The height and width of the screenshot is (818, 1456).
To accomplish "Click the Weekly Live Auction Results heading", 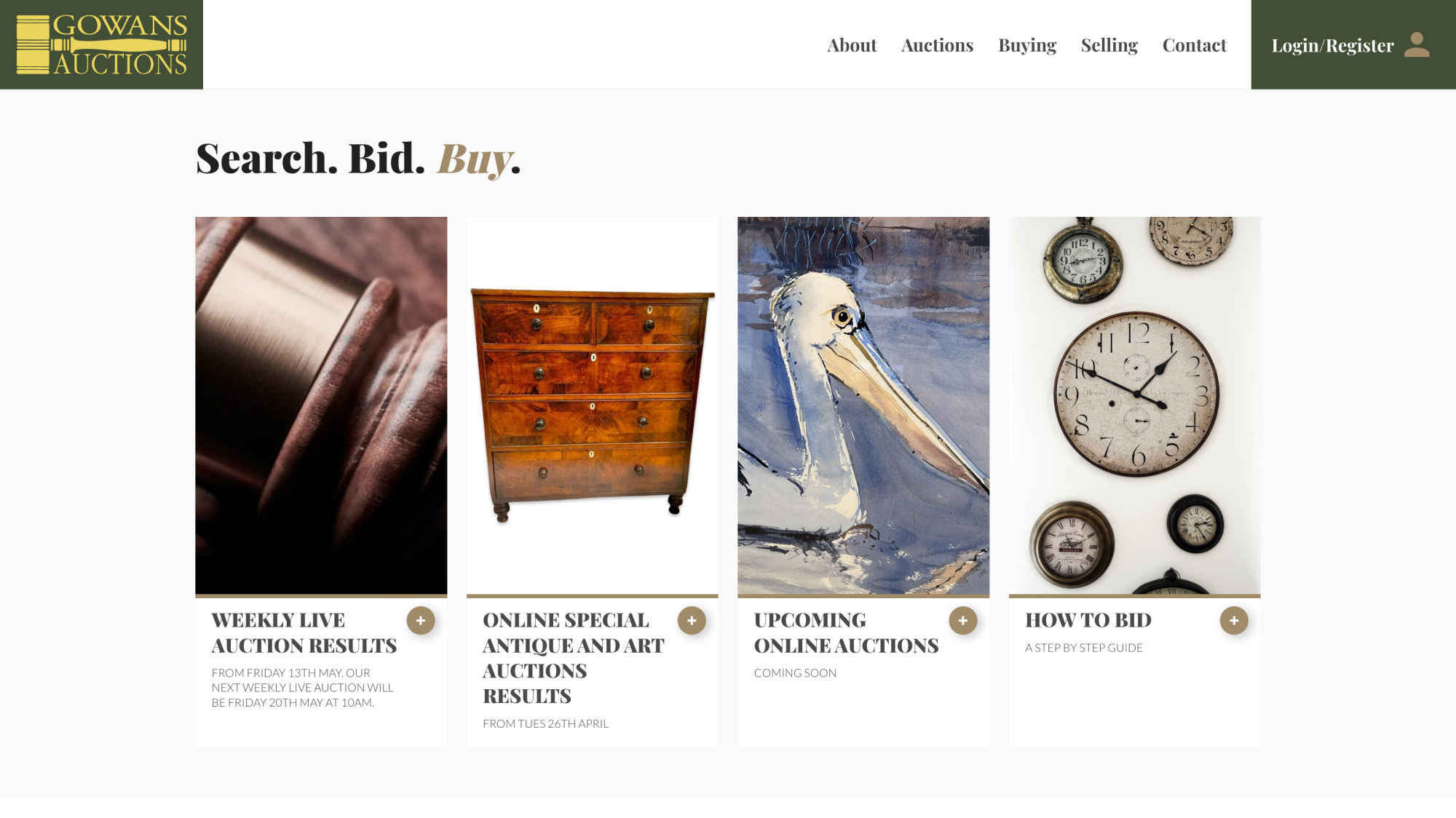I will coord(304,633).
